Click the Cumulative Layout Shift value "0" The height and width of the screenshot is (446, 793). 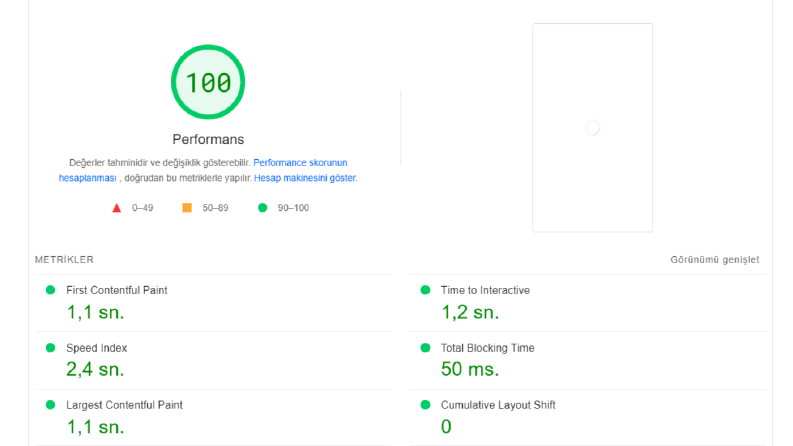[x=446, y=427]
